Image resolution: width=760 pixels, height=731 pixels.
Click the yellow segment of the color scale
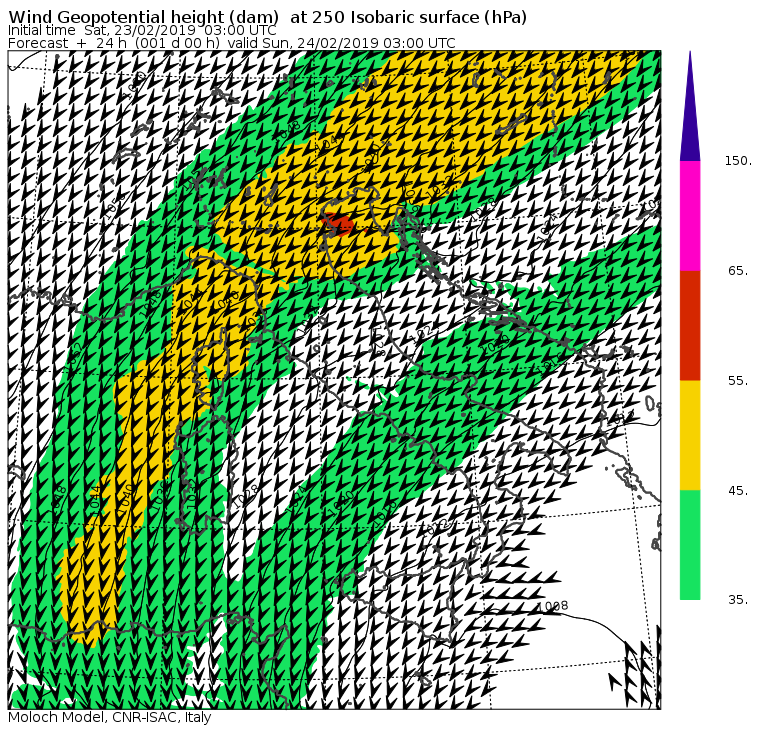pos(690,435)
